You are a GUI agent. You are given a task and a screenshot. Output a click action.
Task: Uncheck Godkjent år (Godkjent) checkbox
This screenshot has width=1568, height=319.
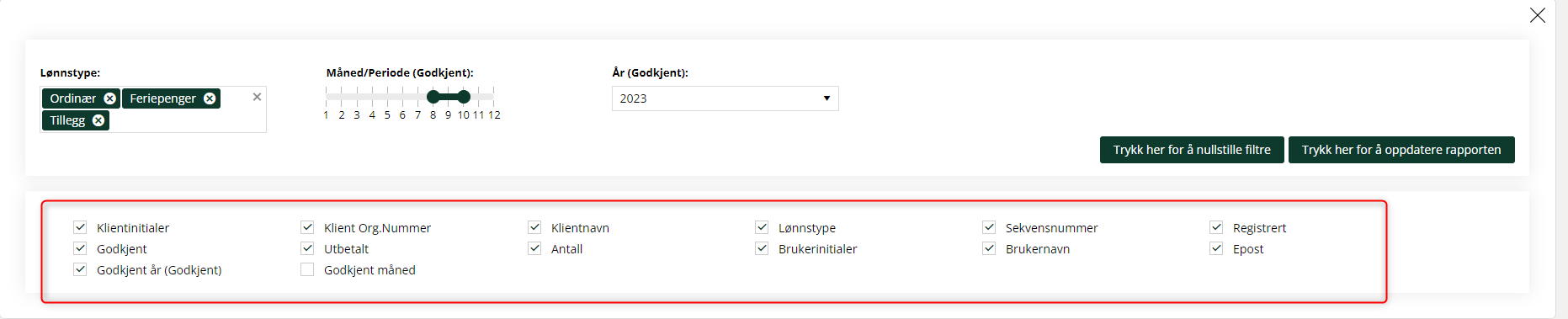click(80, 269)
